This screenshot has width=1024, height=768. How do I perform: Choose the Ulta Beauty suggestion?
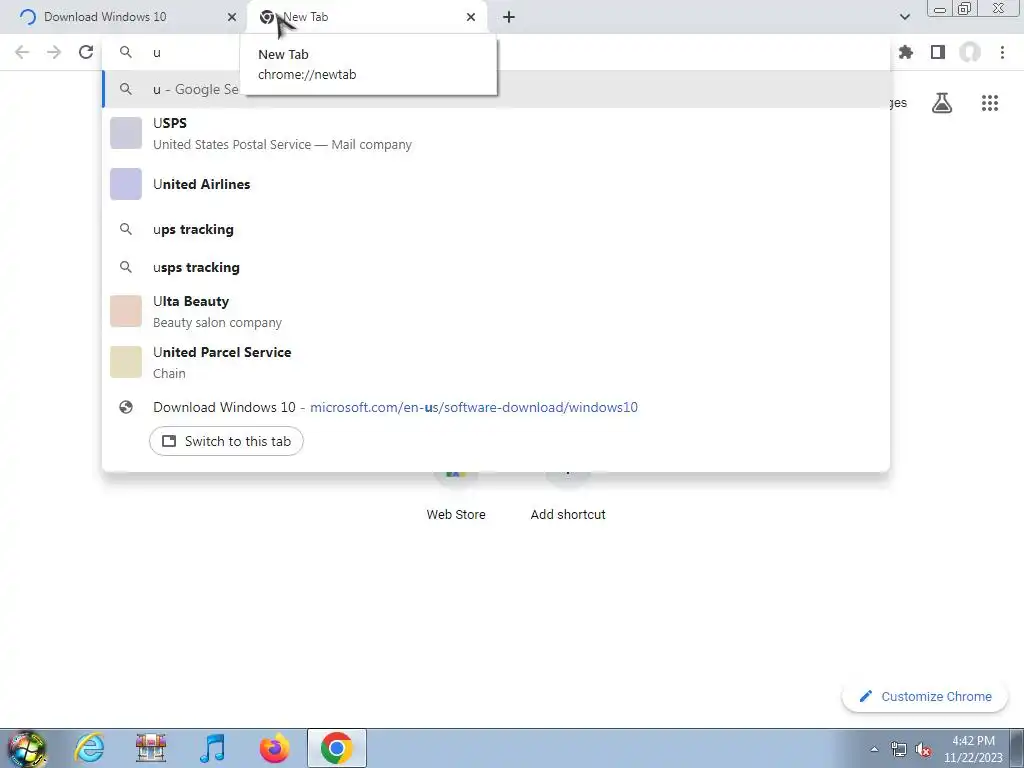[496, 311]
